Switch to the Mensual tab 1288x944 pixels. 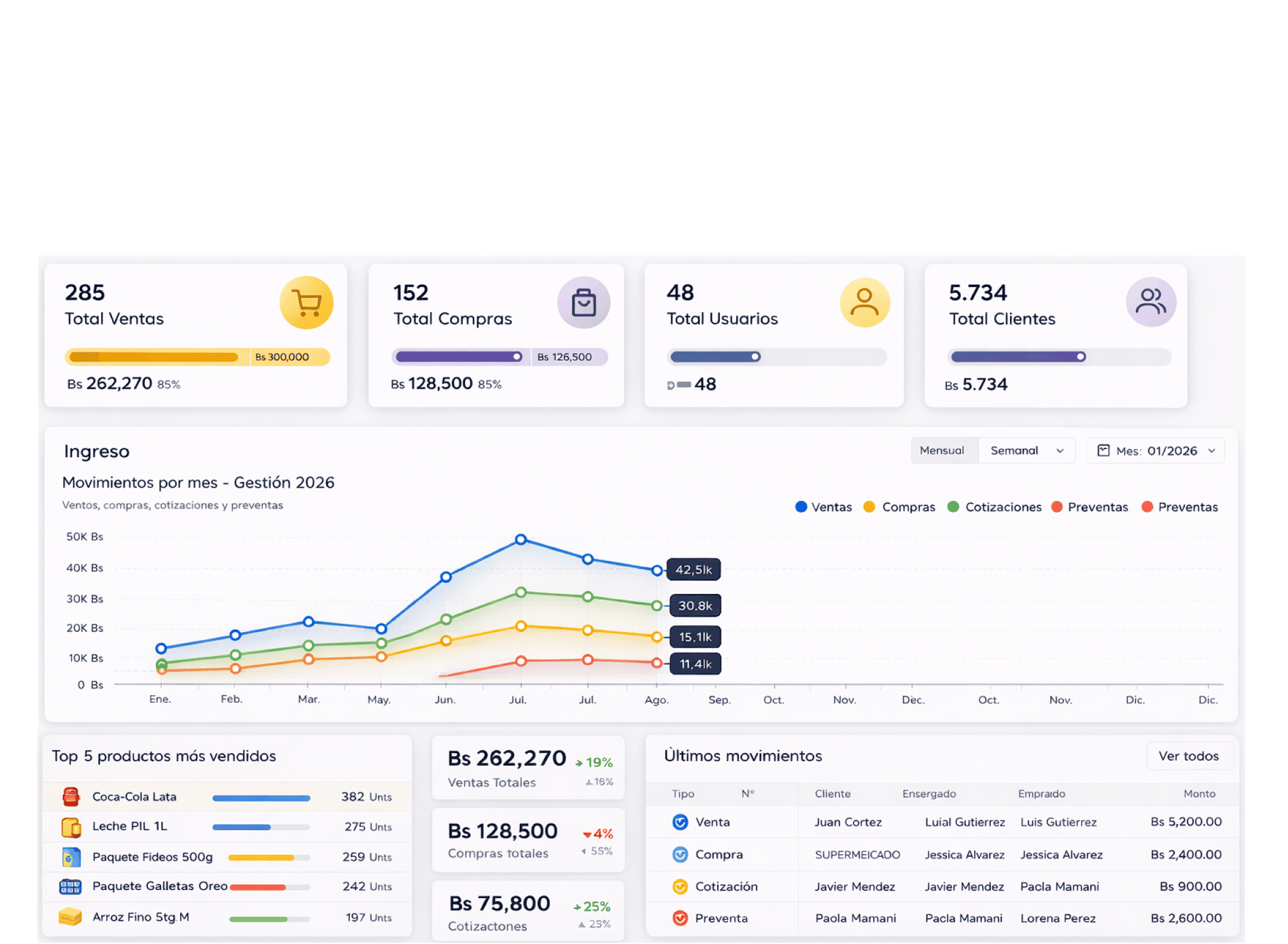click(942, 451)
